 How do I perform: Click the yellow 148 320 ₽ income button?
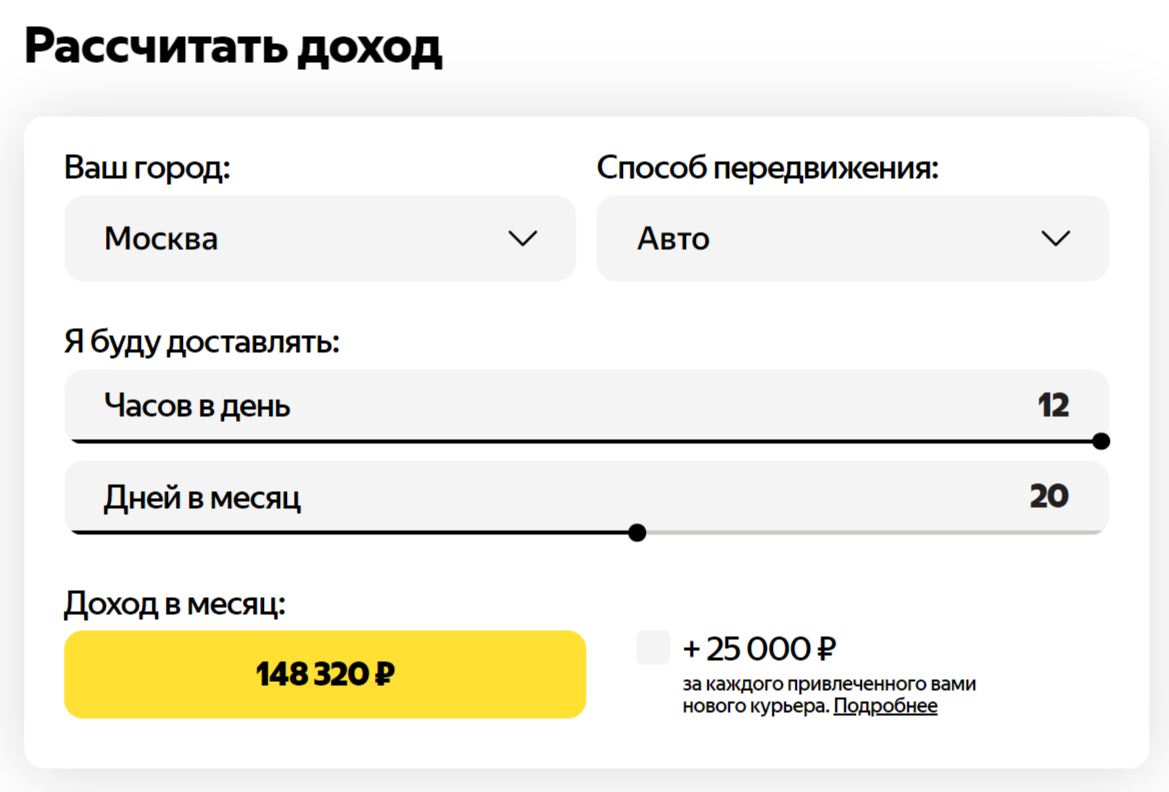tap(325, 674)
